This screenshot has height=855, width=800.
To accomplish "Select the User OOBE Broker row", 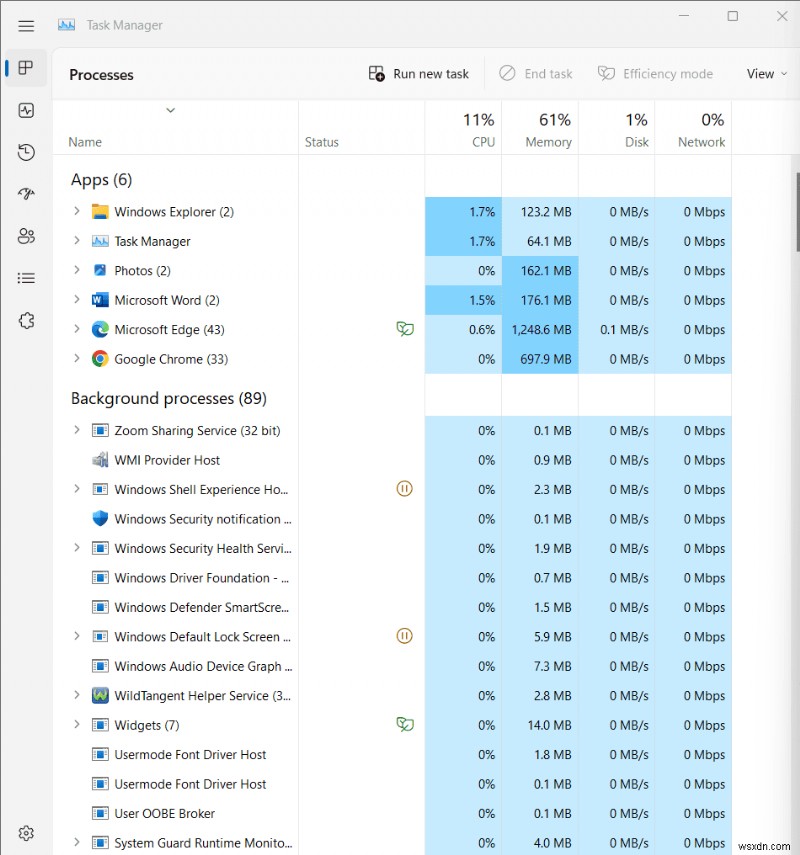I will tap(393, 813).
